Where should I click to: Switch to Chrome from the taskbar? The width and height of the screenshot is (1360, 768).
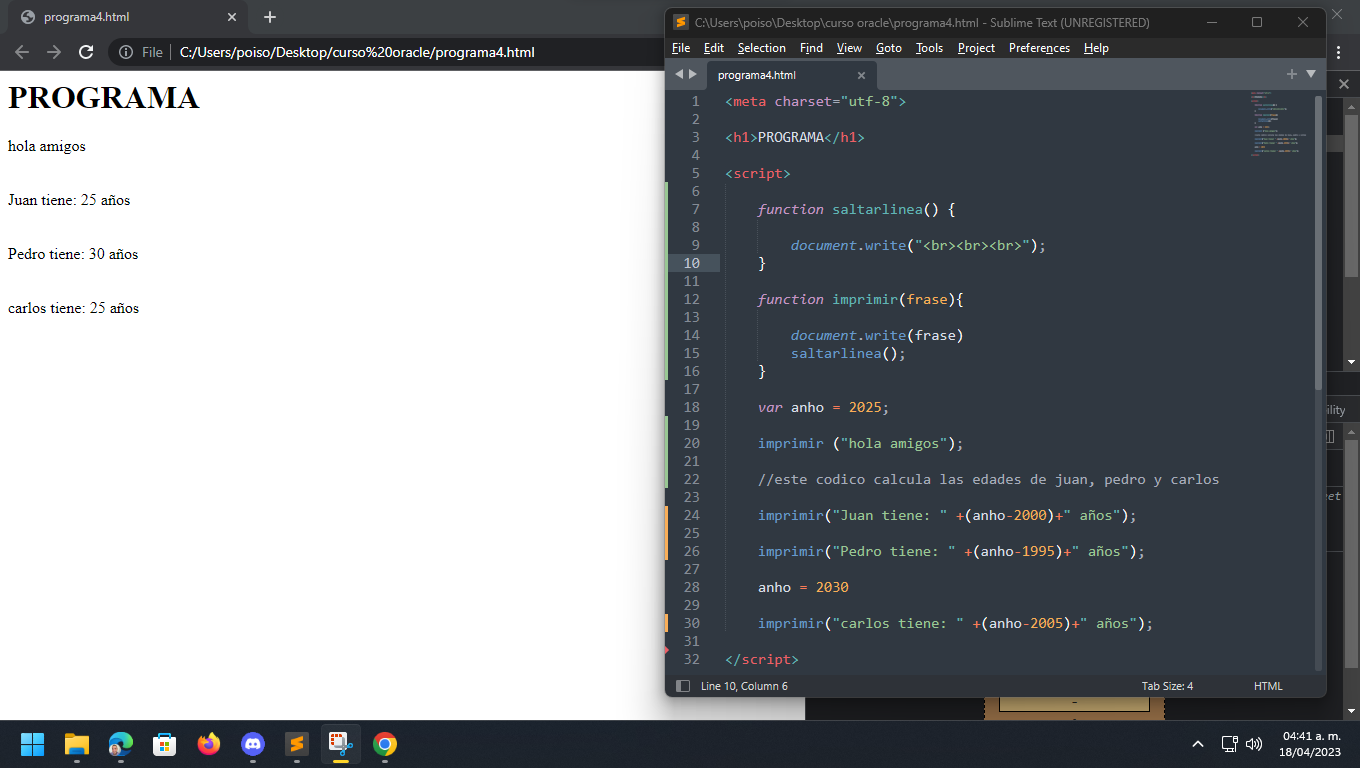(385, 744)
